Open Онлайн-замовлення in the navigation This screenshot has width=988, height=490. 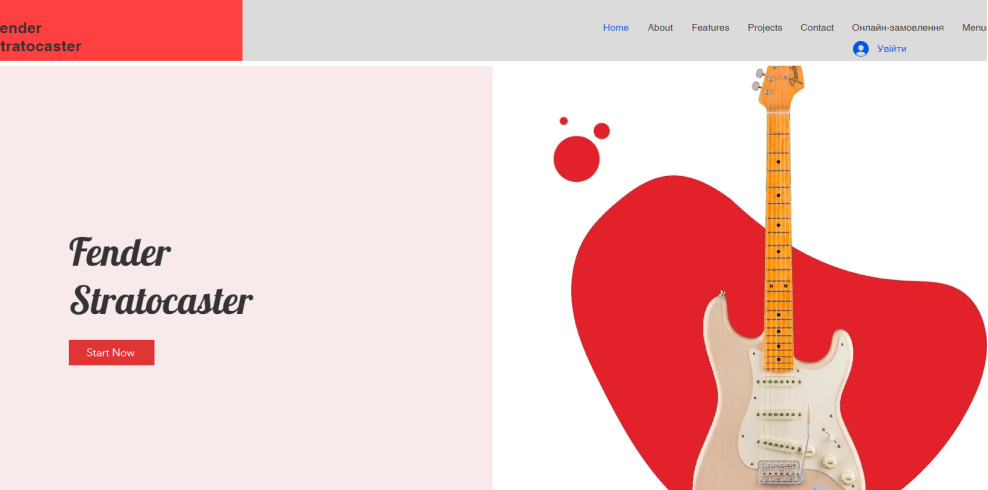click(897, 28)
